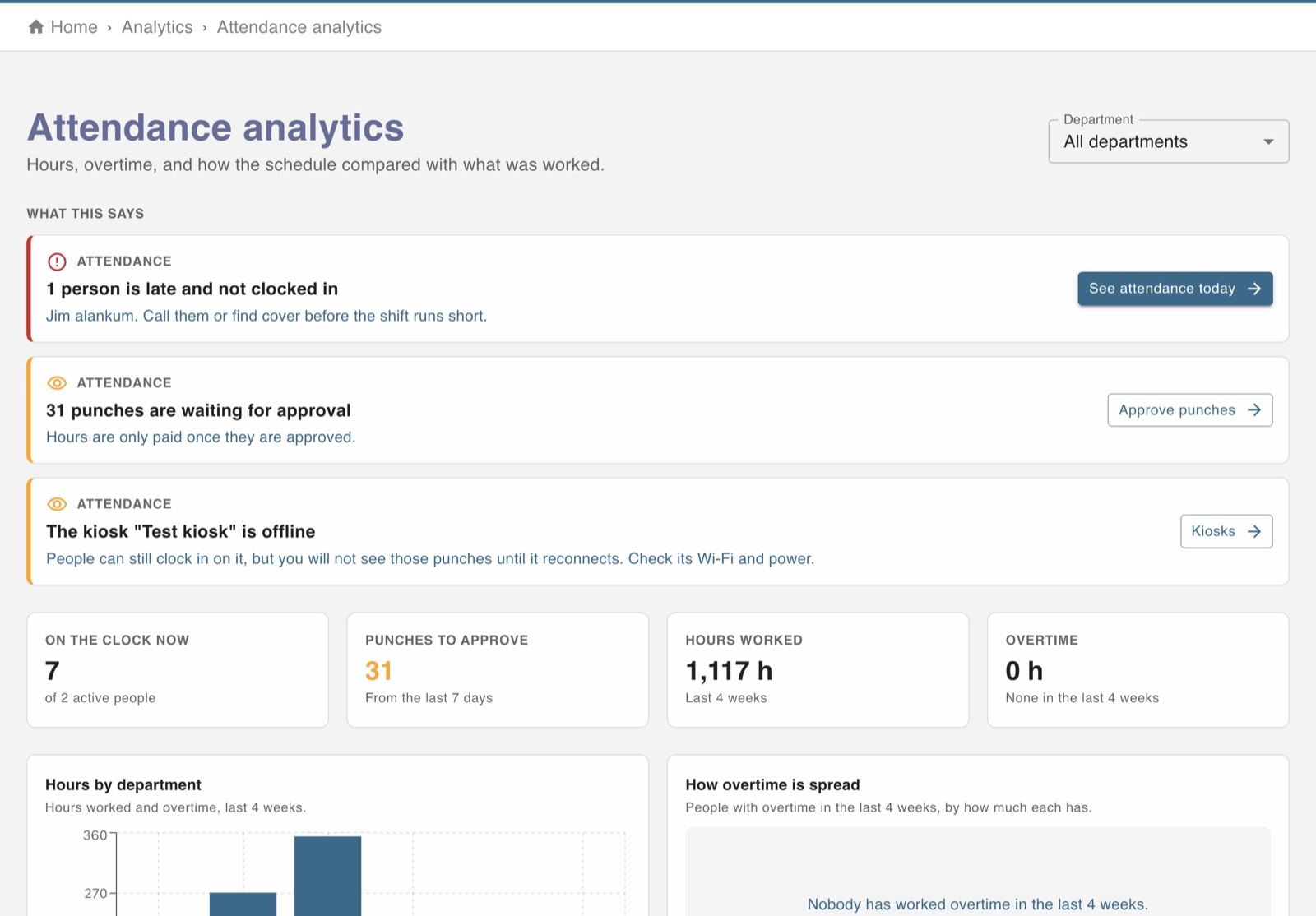Open the Analytics breadcrumb link
This screenshot has width=1316, height=916.
tap(157, 27)
